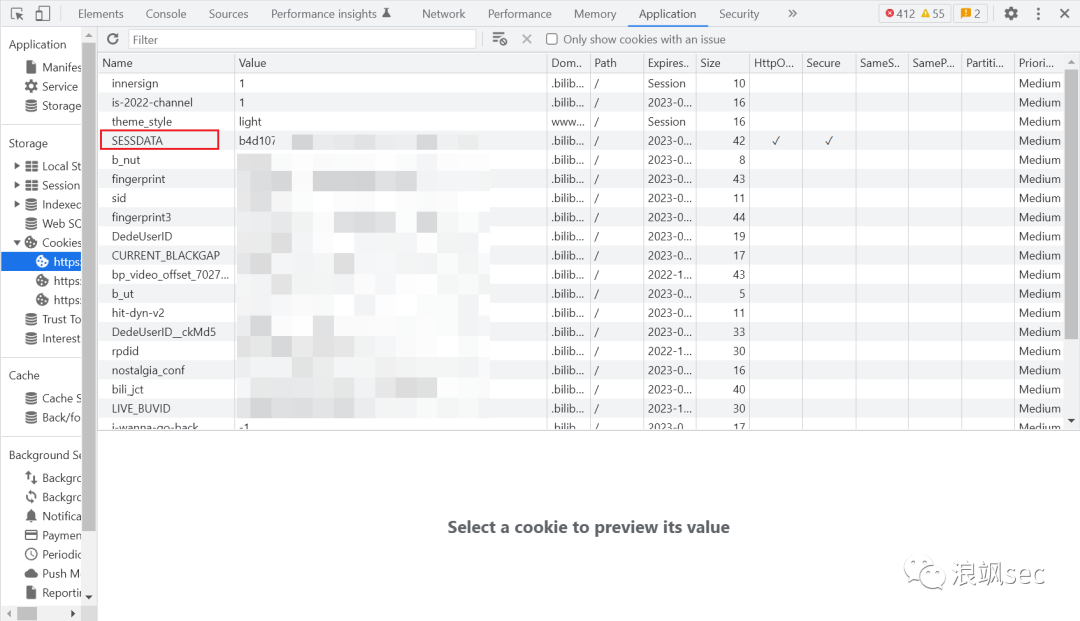Click the cookie Filter input field
Viewport: 1080px width, 621px height.
(302, 39)
